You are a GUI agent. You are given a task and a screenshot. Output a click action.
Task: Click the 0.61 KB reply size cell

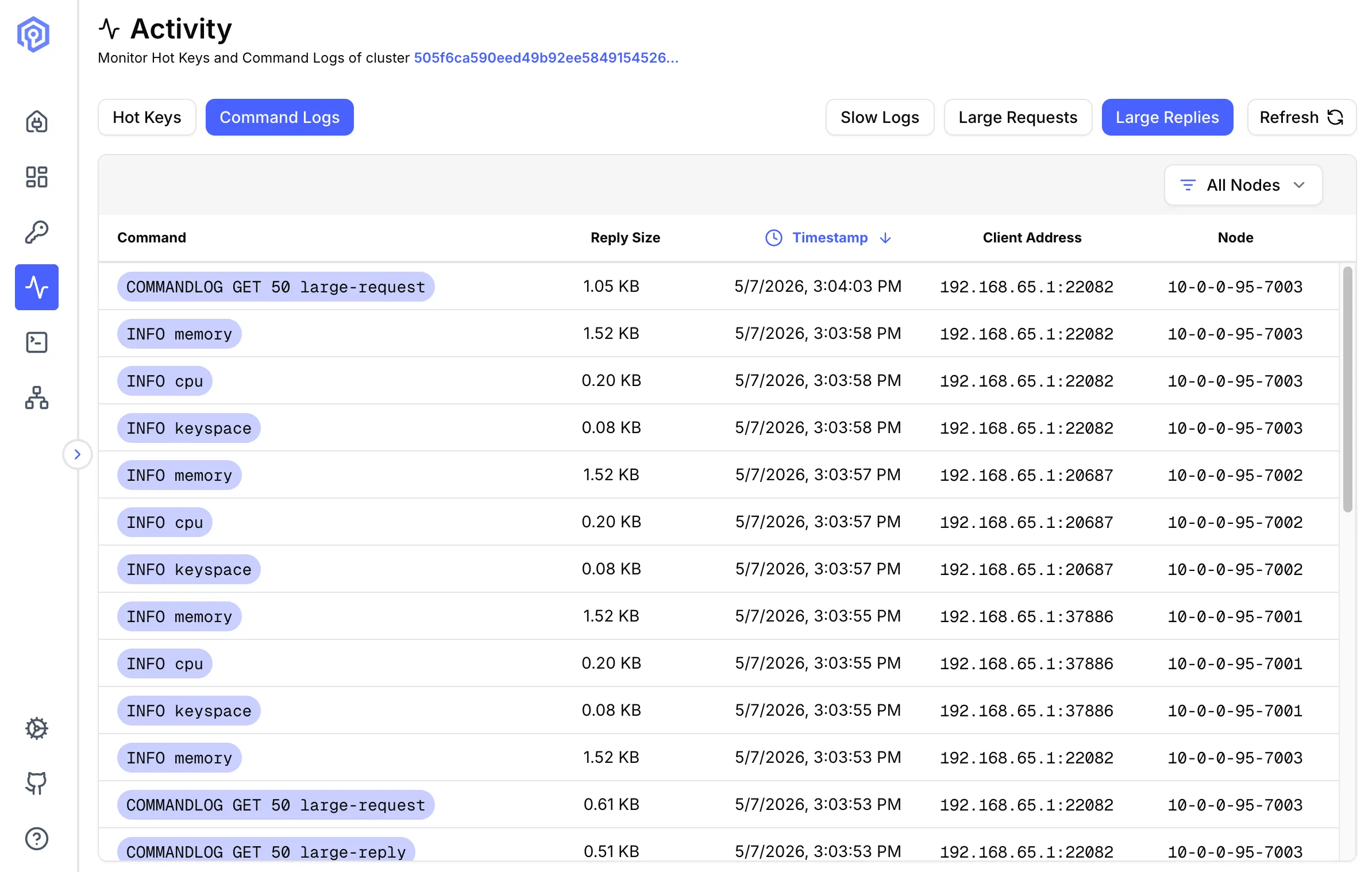click(x=611, y=804)
